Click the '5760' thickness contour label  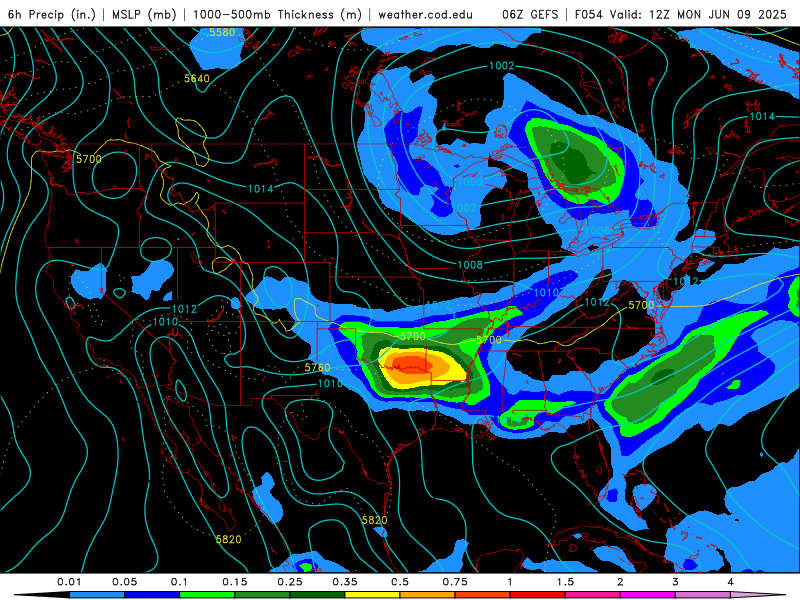(x=317, y=367)
